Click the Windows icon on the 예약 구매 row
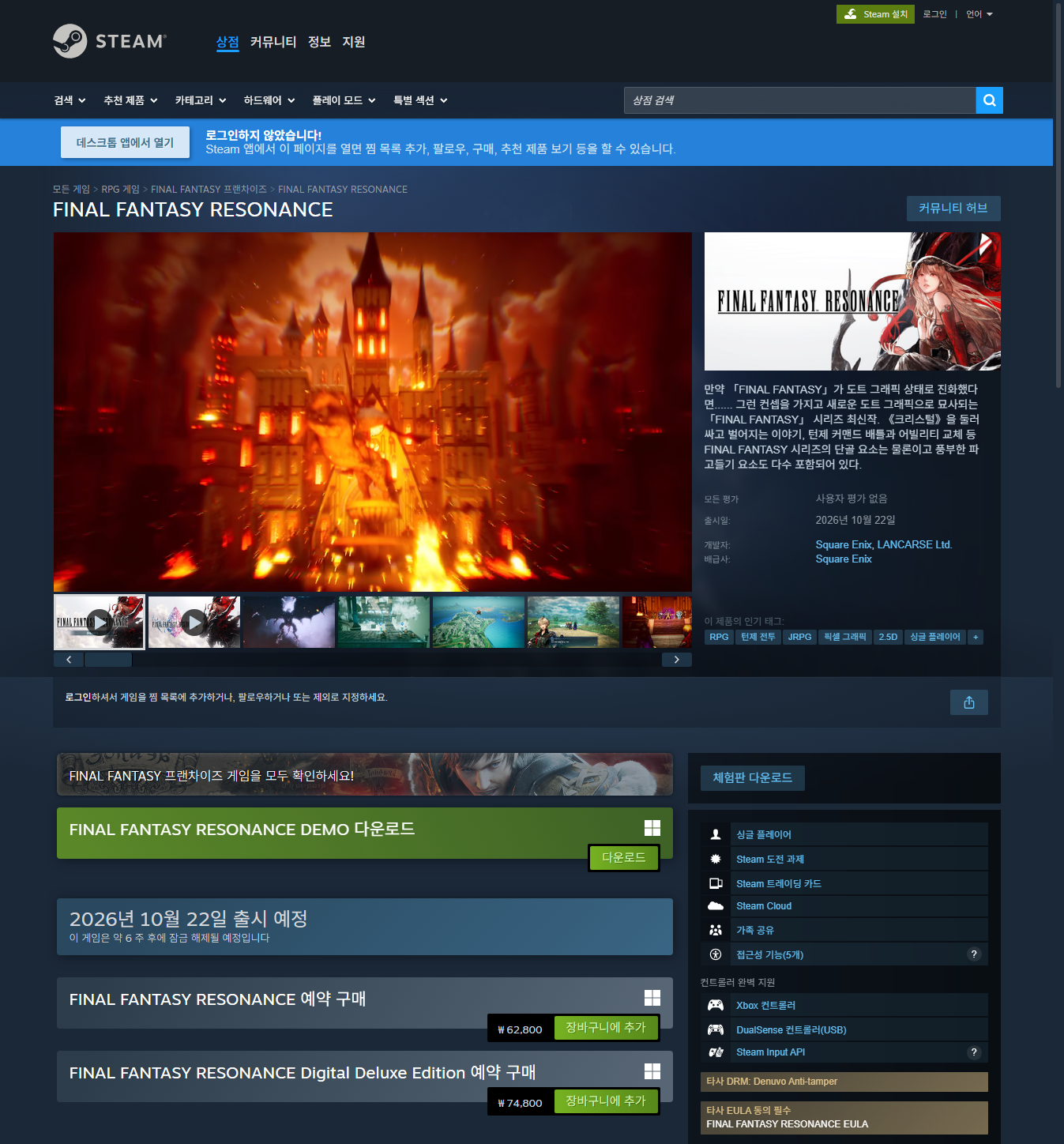This screenshot has width=1064, height=1144. [652, 998]
